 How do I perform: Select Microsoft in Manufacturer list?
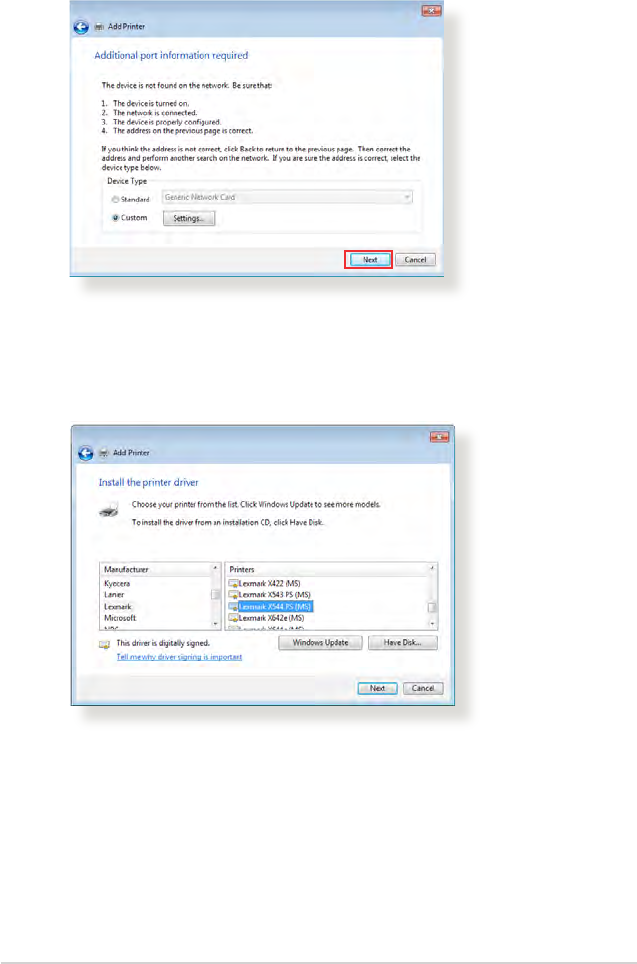tap(120, 618)
